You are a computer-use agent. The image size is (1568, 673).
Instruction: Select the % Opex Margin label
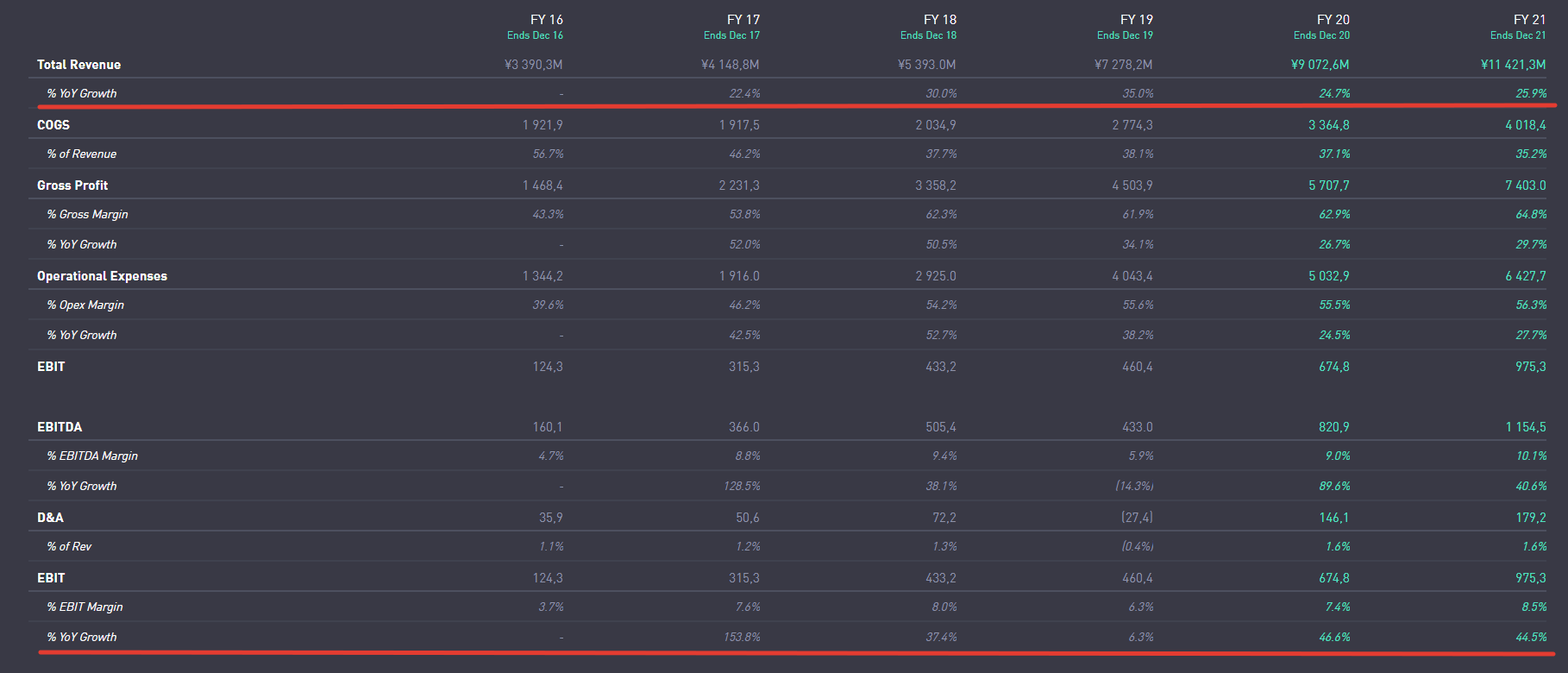pos(85,305)
